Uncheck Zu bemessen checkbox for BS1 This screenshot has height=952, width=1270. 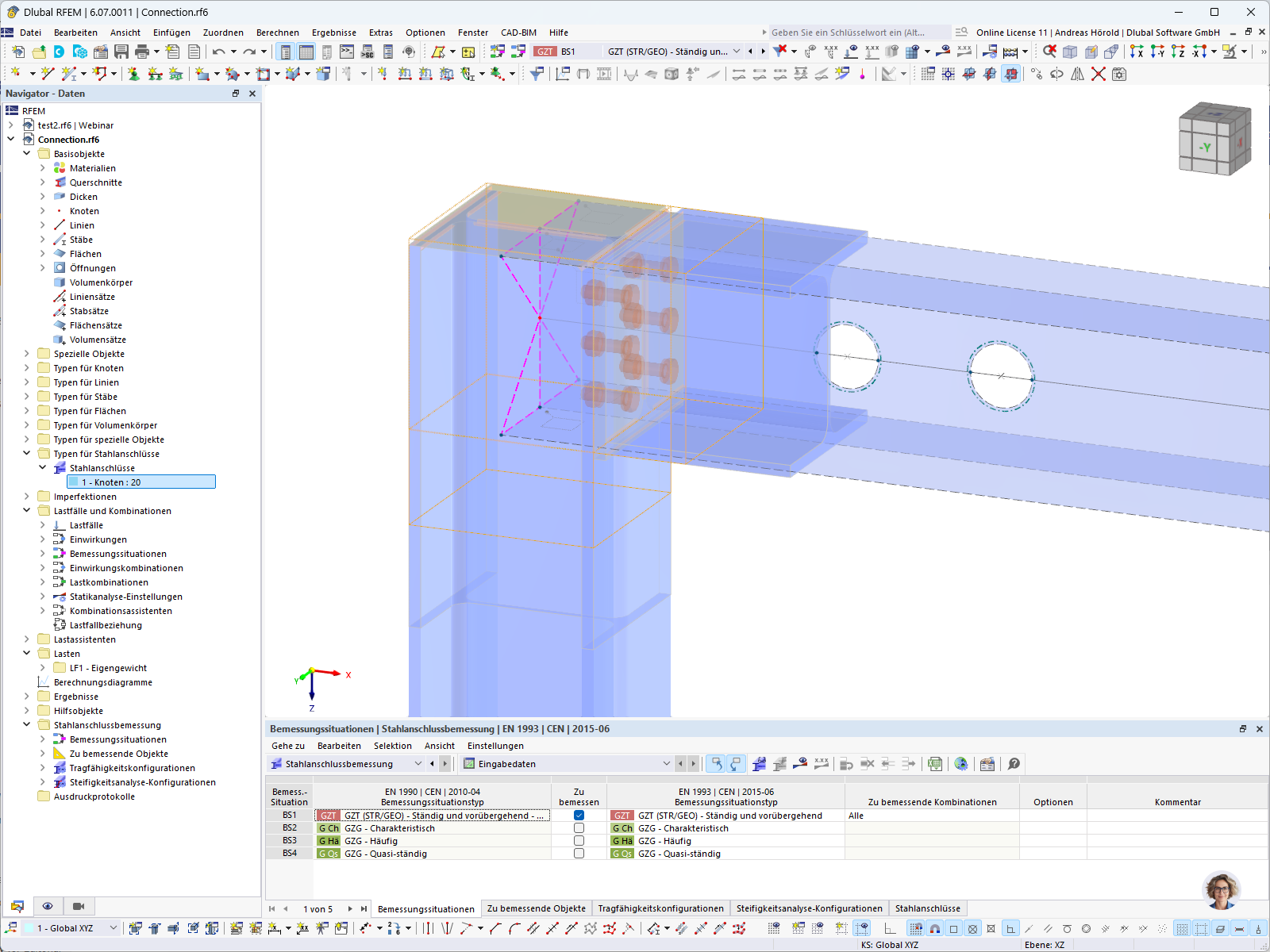tap(579, 816)
